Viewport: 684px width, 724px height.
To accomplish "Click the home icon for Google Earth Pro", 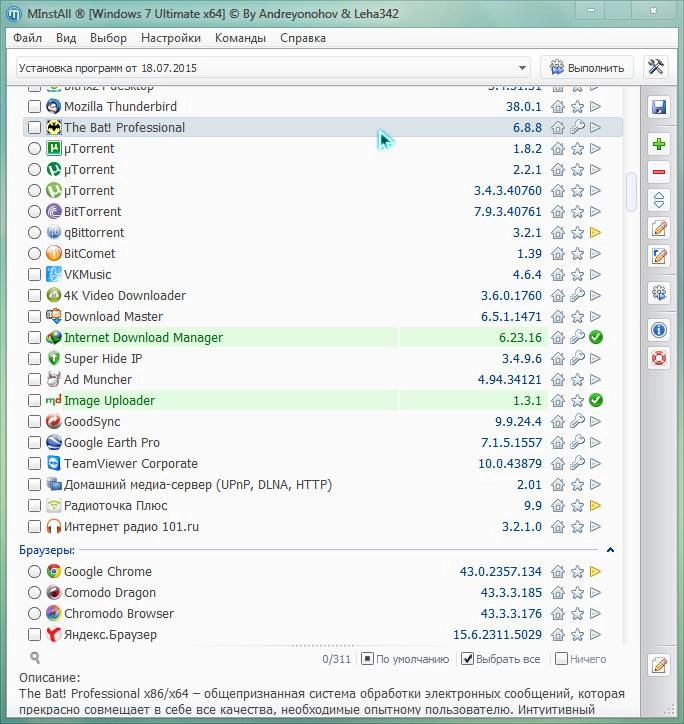I will tap(558, 442).
